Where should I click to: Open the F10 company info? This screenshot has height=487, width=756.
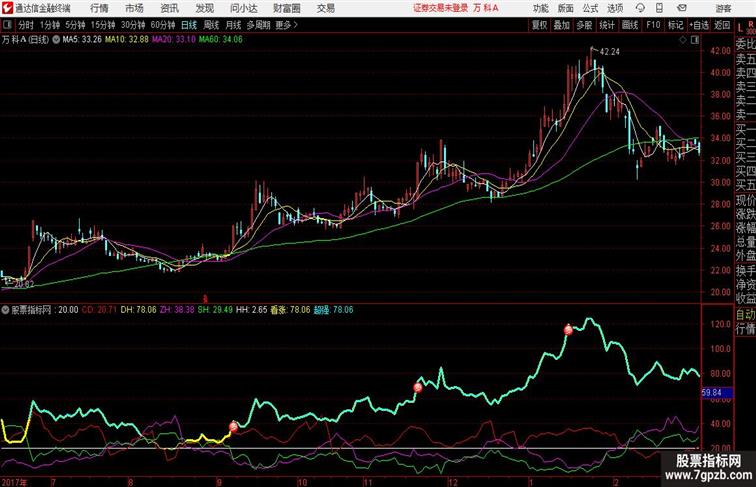click(653, 25)
